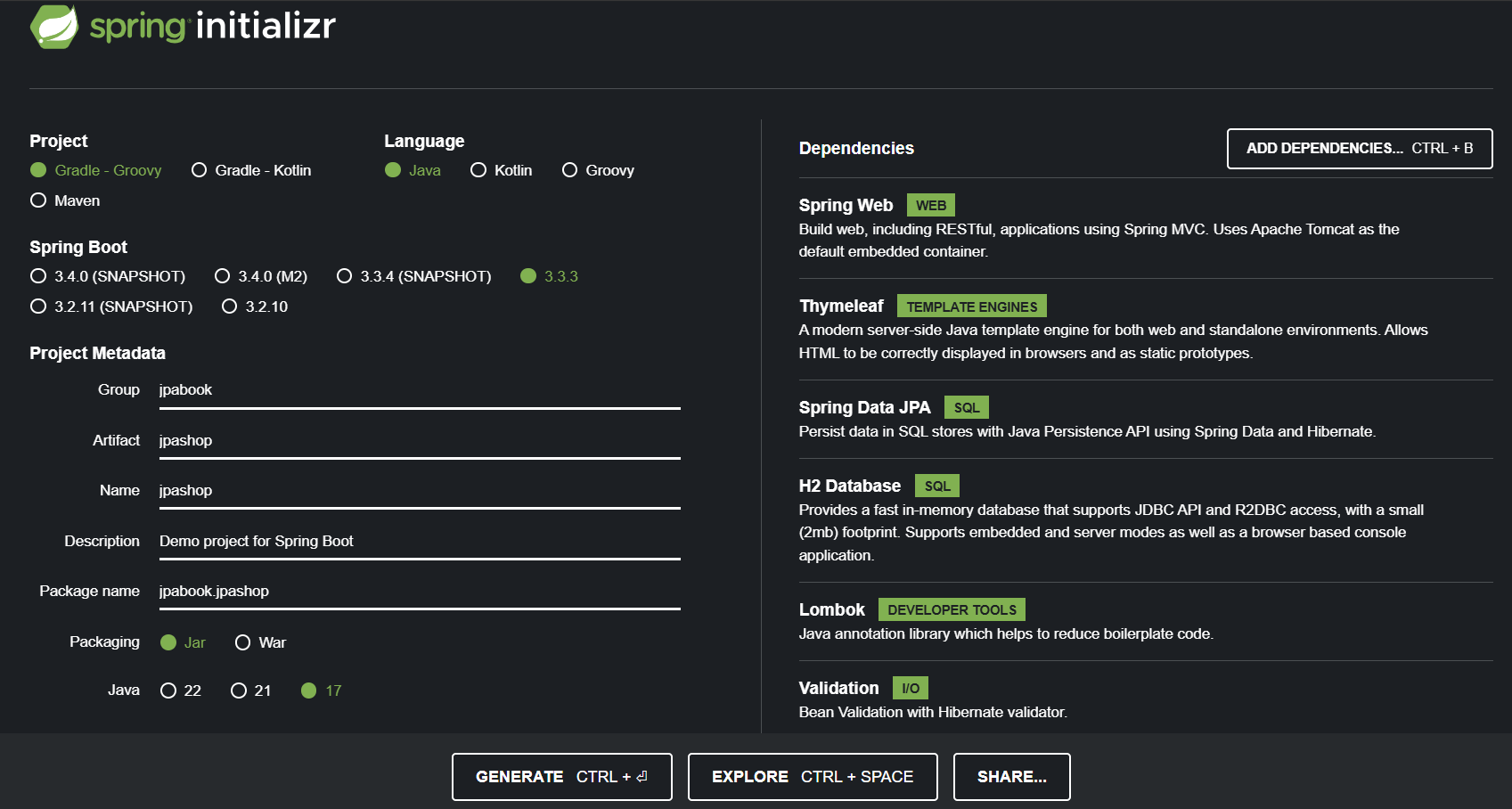
Task: Choose Kotlin as the language
Action: [x=502, y=170]
